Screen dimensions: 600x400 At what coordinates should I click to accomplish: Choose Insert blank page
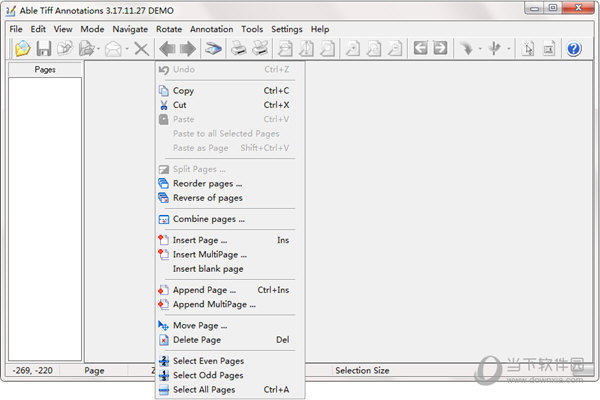click(x=230, y=269)
